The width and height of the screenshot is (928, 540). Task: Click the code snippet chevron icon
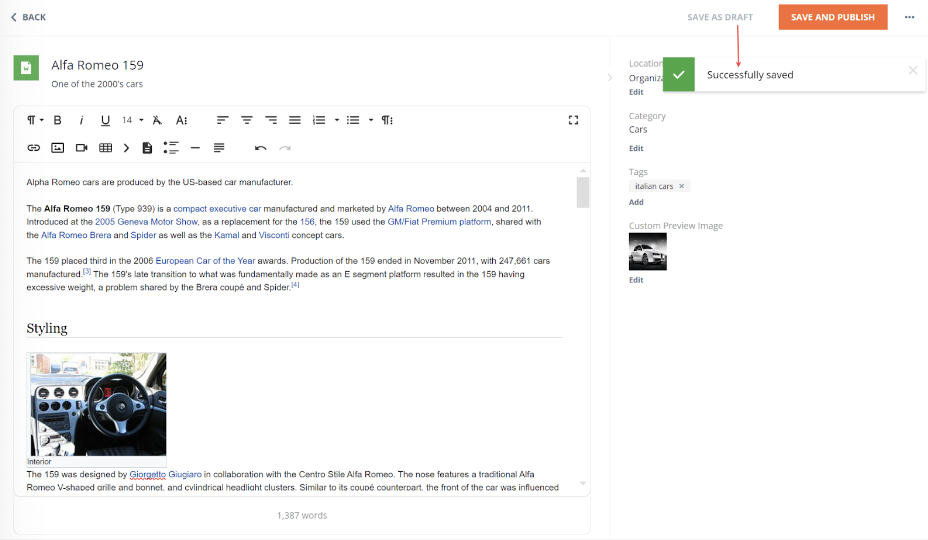[x=126, y=148]
